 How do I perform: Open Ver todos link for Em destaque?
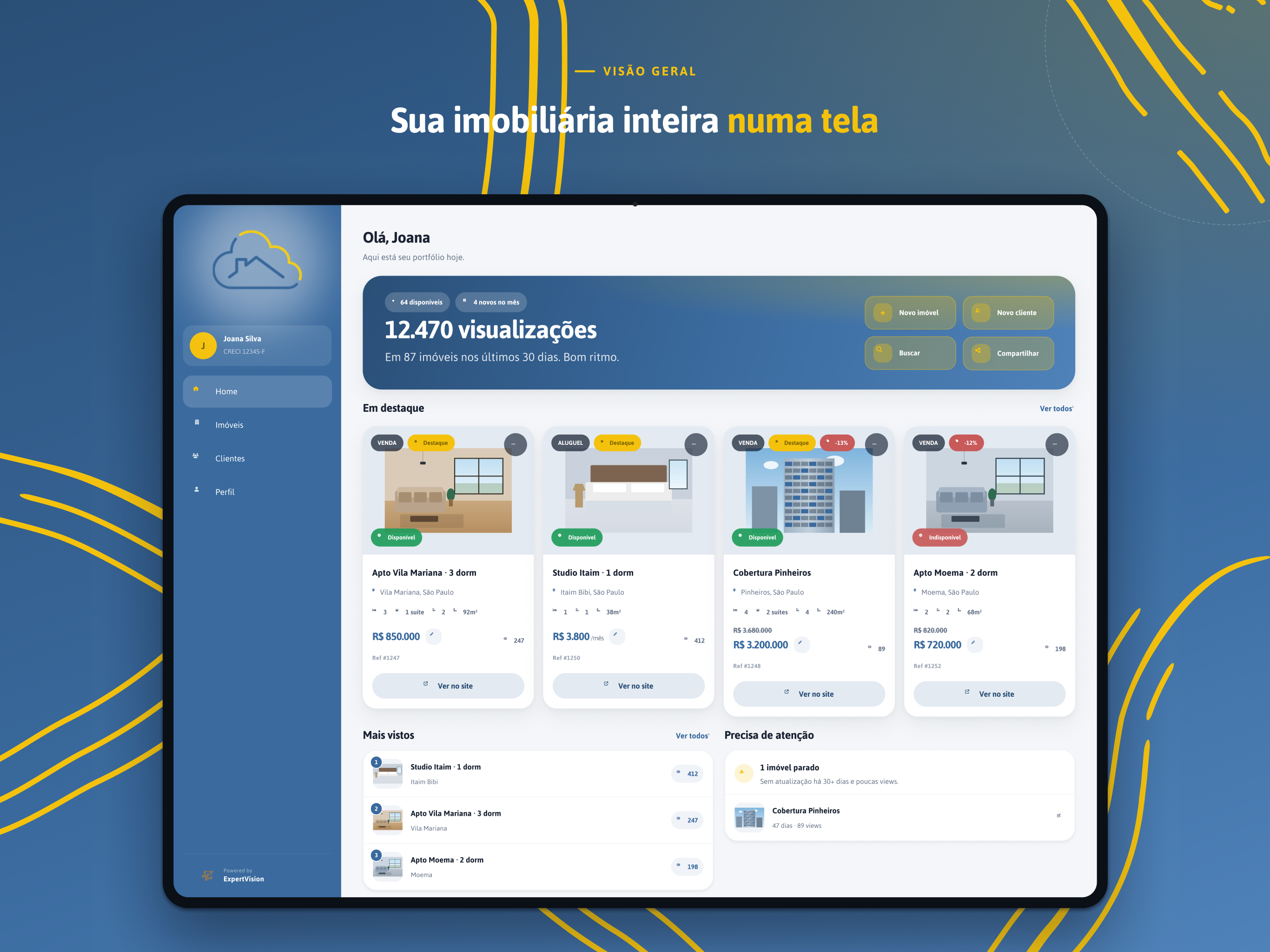[x=1057, y=409]
